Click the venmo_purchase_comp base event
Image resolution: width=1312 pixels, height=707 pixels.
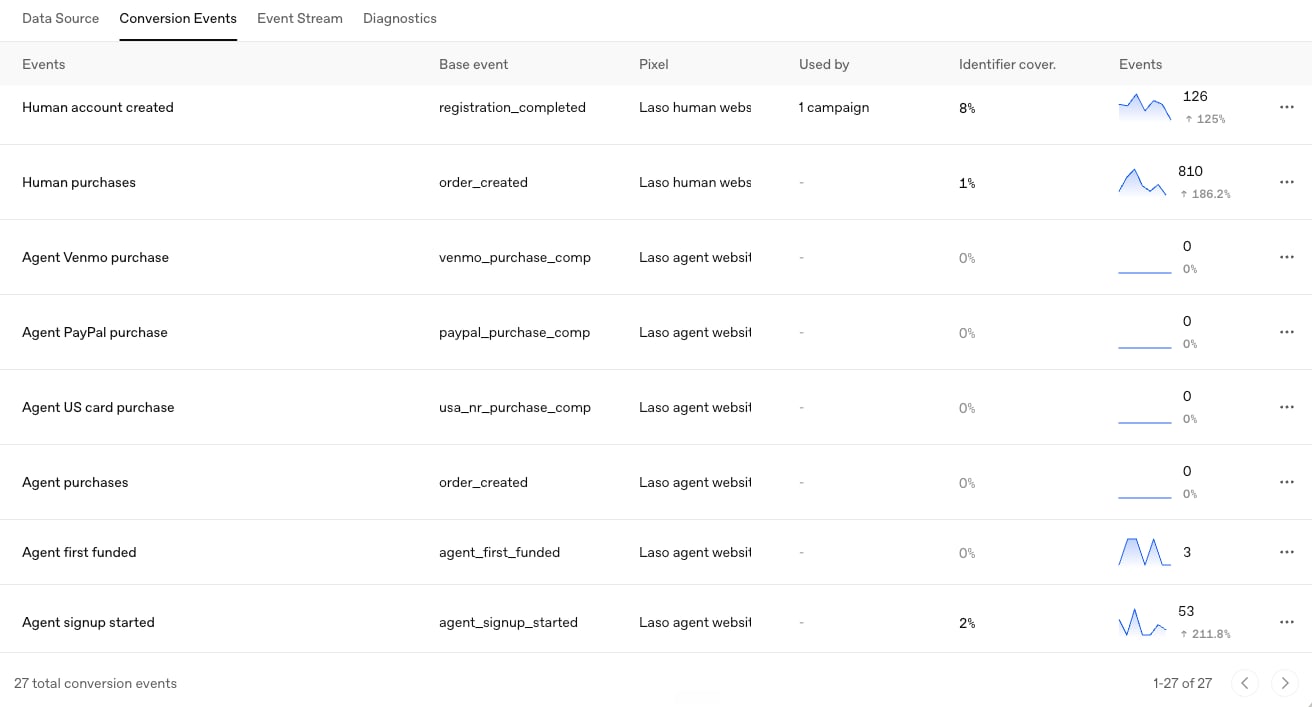[515, 257]
